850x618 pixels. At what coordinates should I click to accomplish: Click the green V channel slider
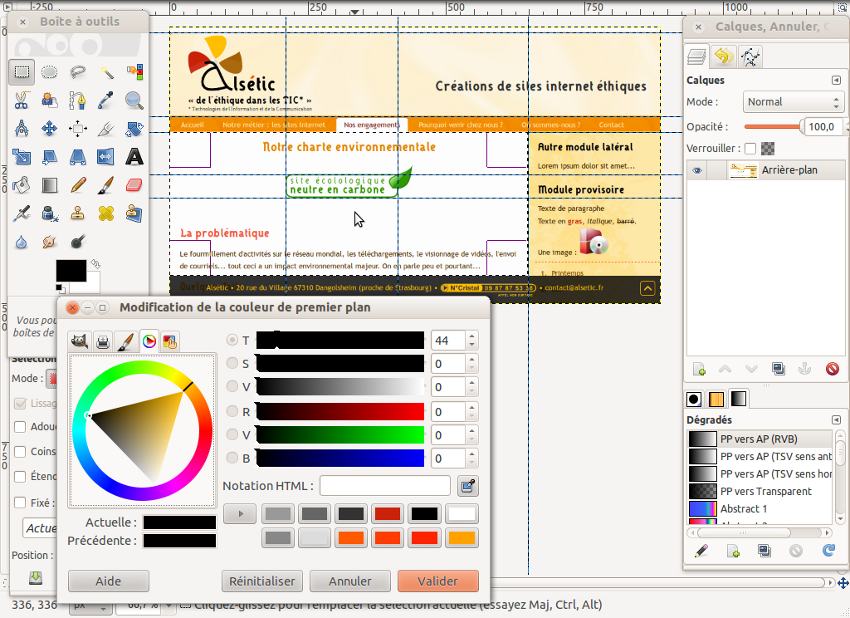click(x=340, y=435)
